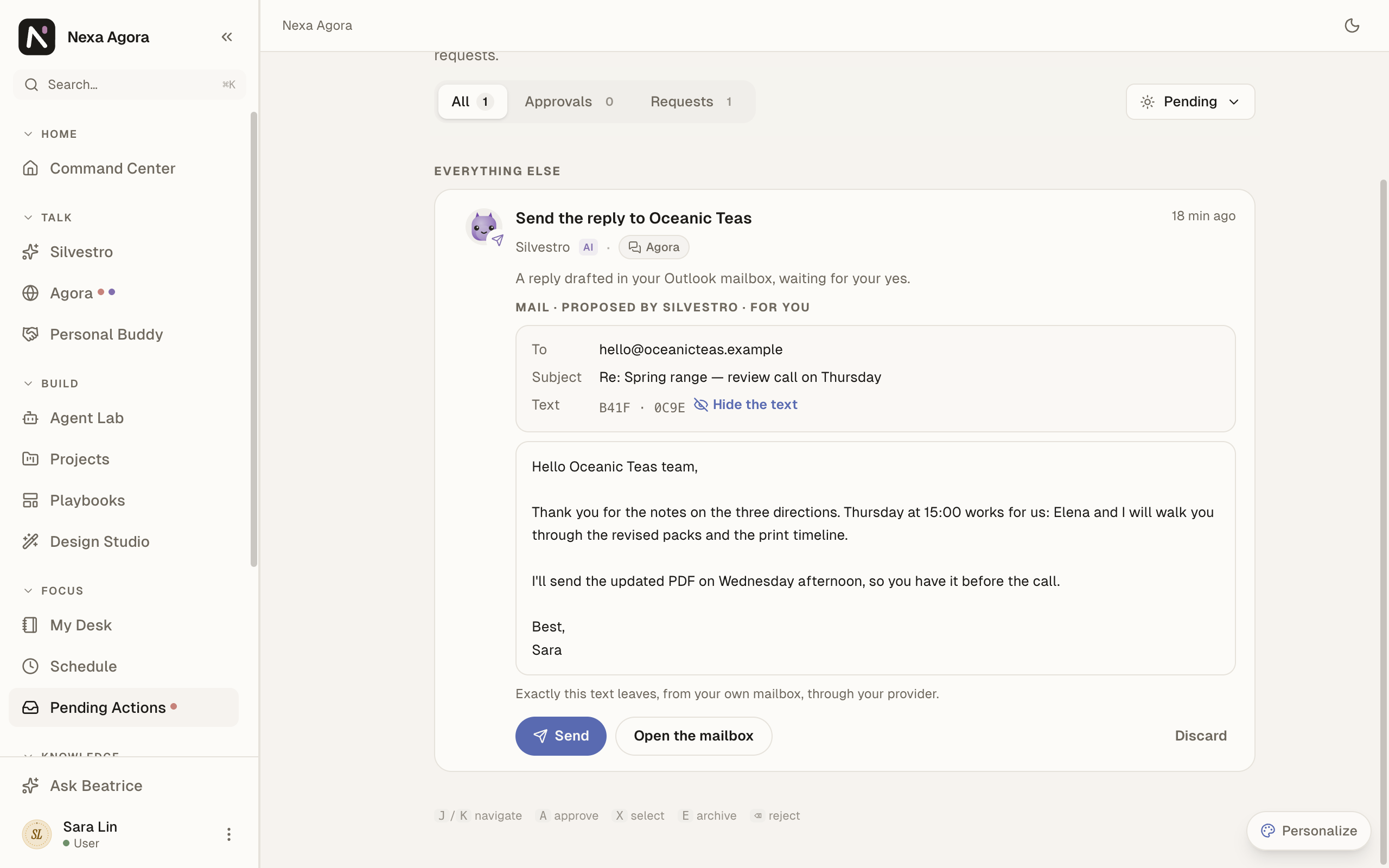Click the E archive shortcut hint
The width and height of the screenshot is (1389, 868).
click(707, 816)
